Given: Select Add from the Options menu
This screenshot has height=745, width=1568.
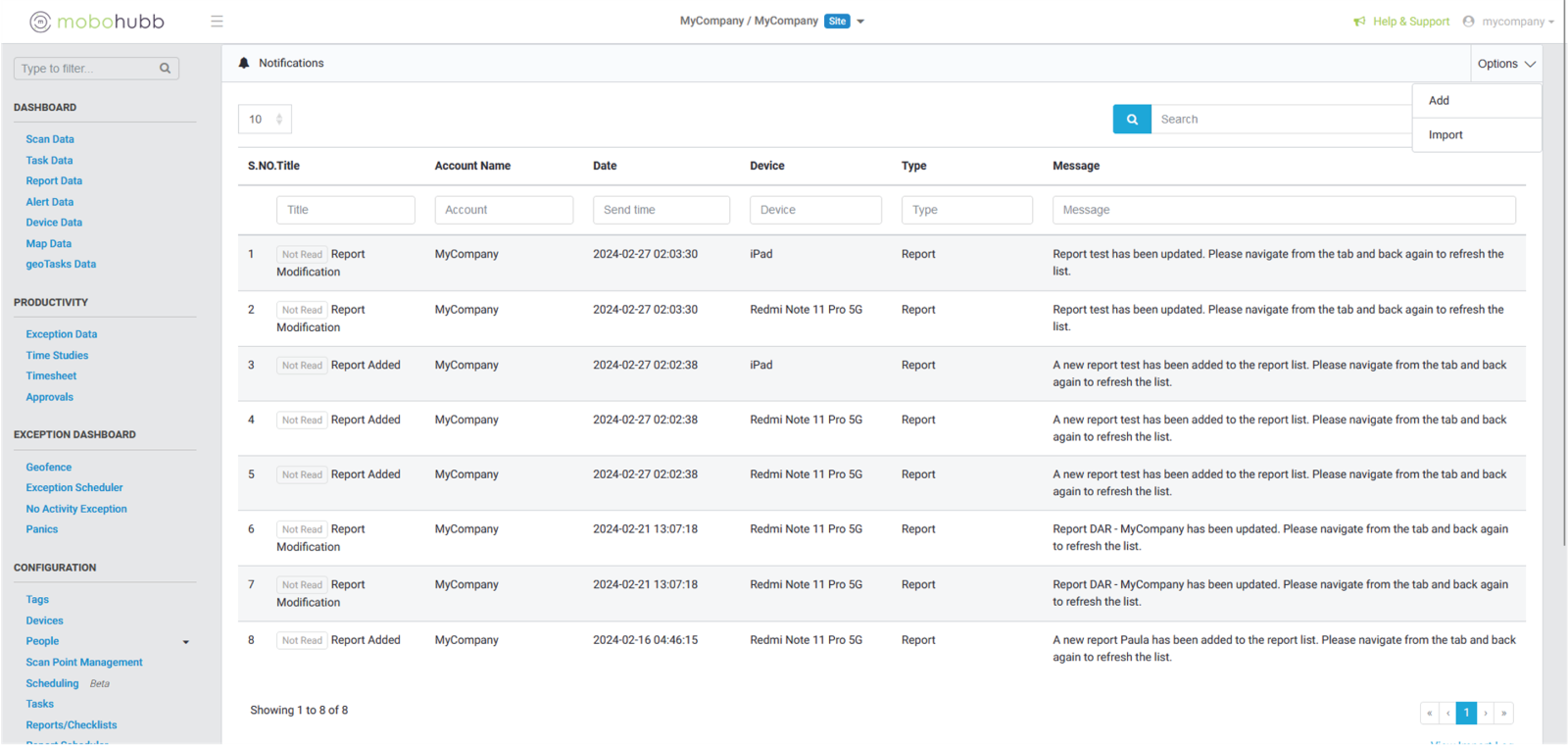Looking at the screenshot, I should click(x=1439, y=101).
